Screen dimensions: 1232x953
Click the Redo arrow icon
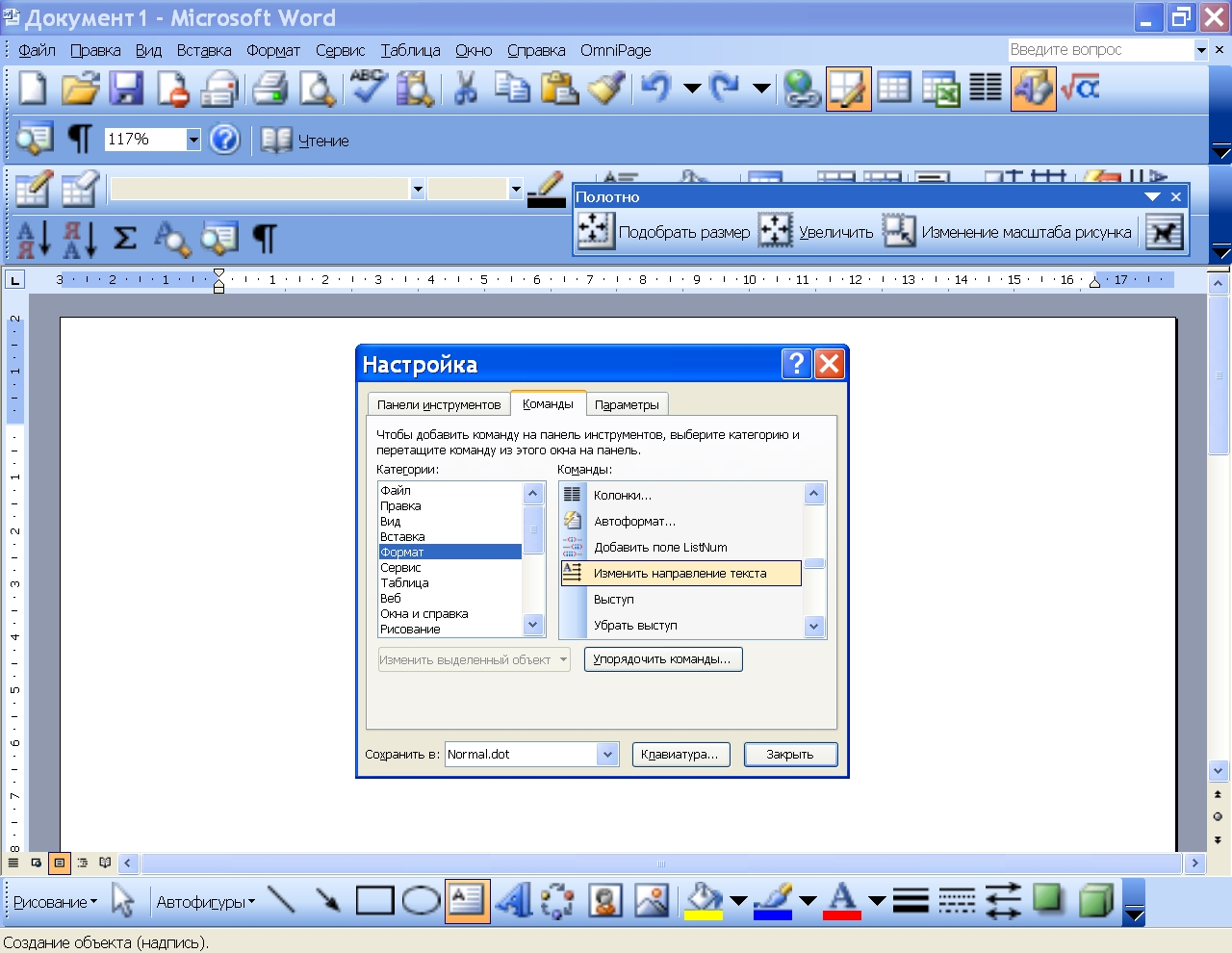tap(725, 90)
